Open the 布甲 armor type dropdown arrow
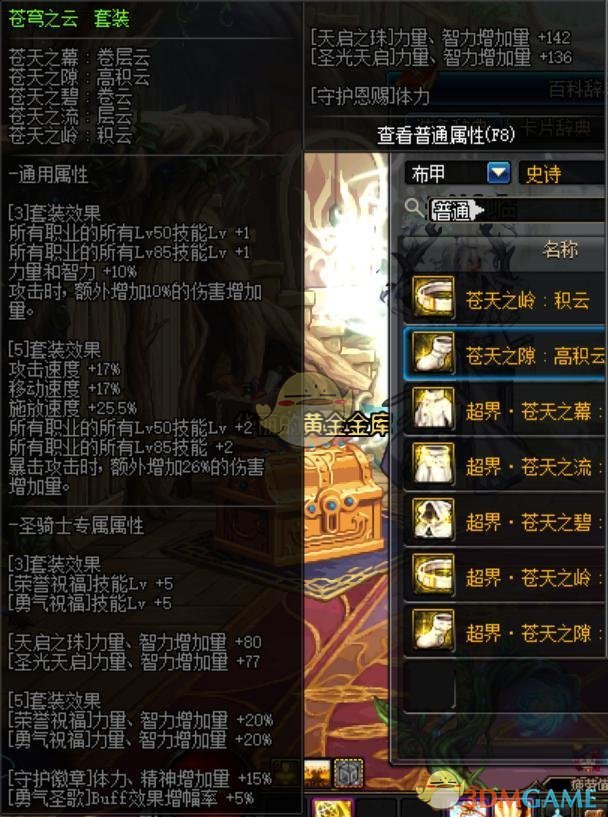Viewport: 608px width, 817px height. (498, 173)
